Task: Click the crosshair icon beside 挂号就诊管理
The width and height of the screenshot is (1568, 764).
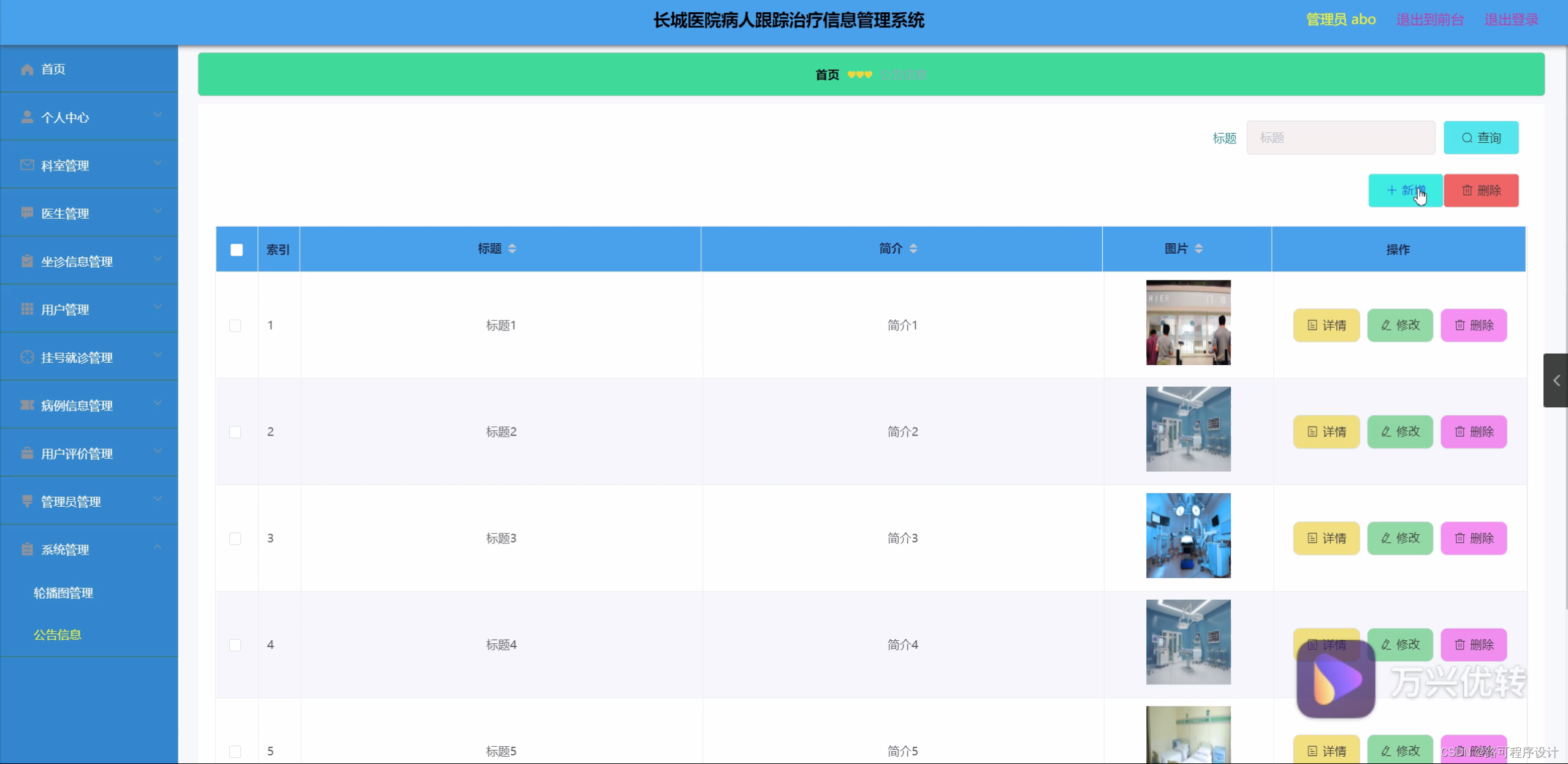Action: coord(27,357)
